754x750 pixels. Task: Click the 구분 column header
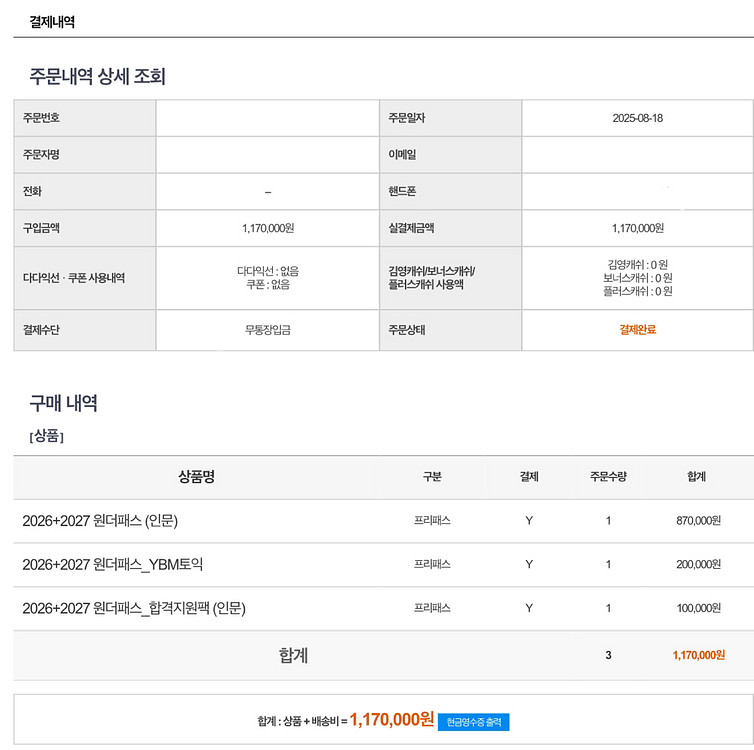coord(432,478)
